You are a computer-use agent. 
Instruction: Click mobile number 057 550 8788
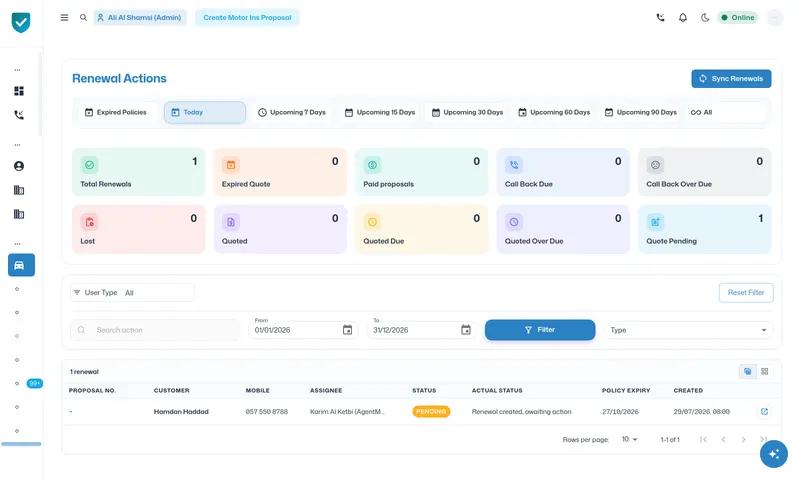pos(267,412)
